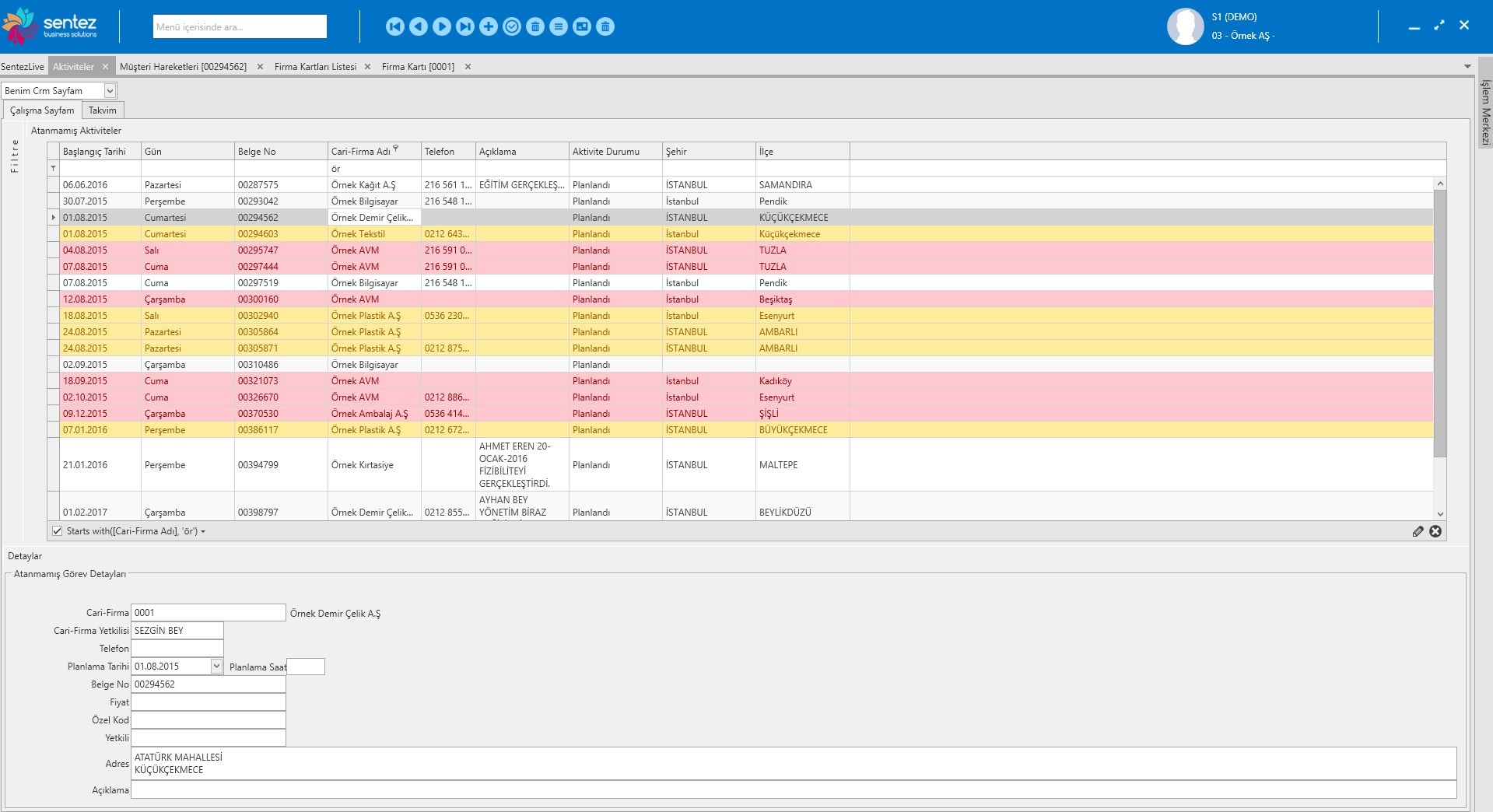Clear the grid filter with X icon

[x=1435, y=531]
